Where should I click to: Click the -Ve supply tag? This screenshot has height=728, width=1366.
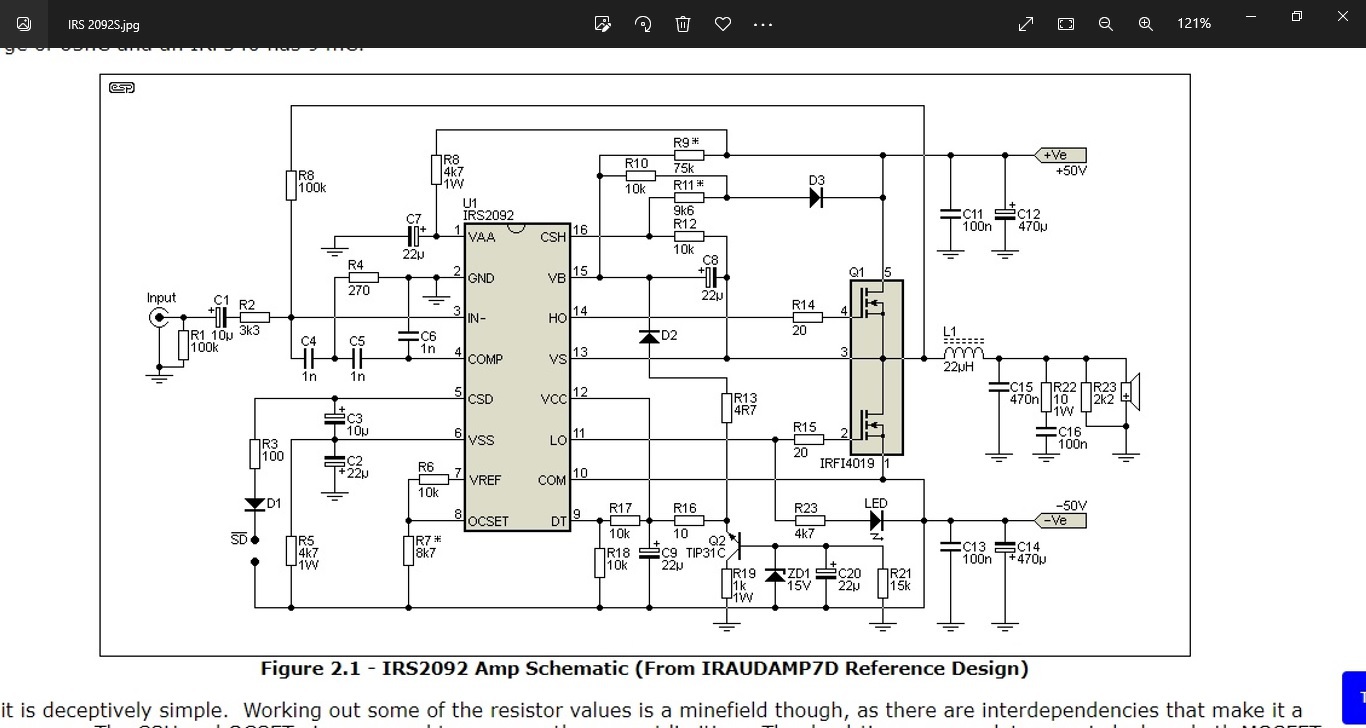click(1060, 520)
